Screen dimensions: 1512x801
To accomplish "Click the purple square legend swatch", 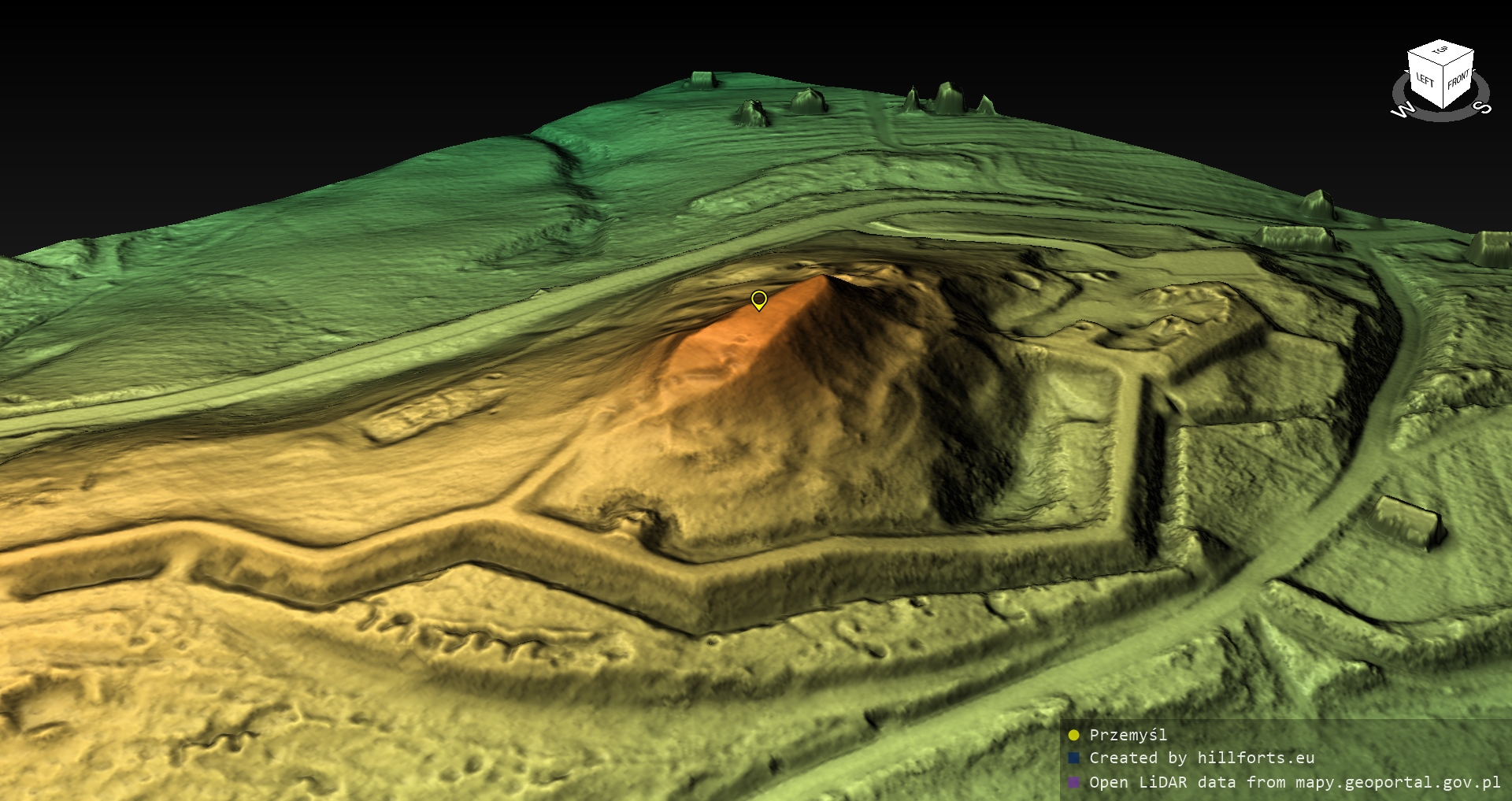I will tap(1073, 782).
